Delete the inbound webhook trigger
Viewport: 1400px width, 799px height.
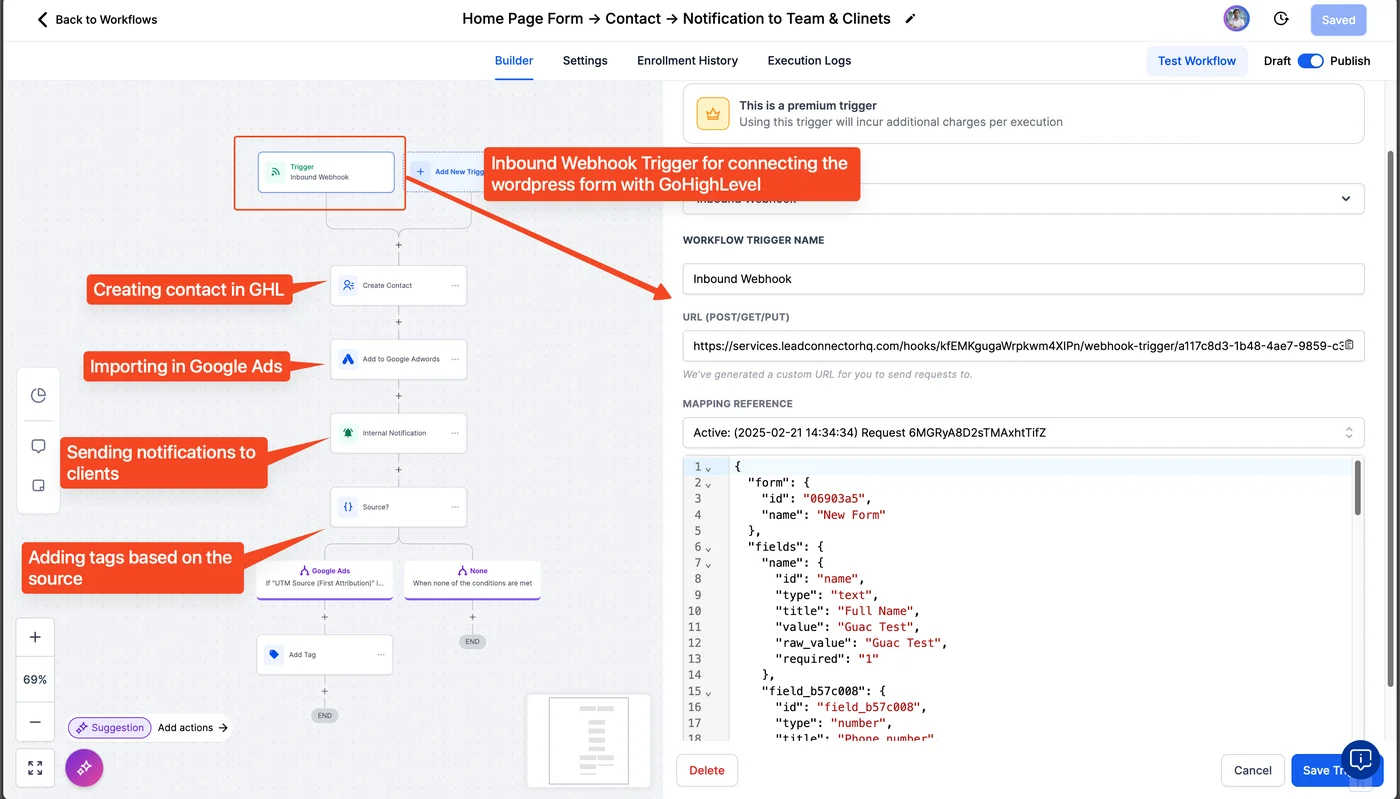pos(707,770)
